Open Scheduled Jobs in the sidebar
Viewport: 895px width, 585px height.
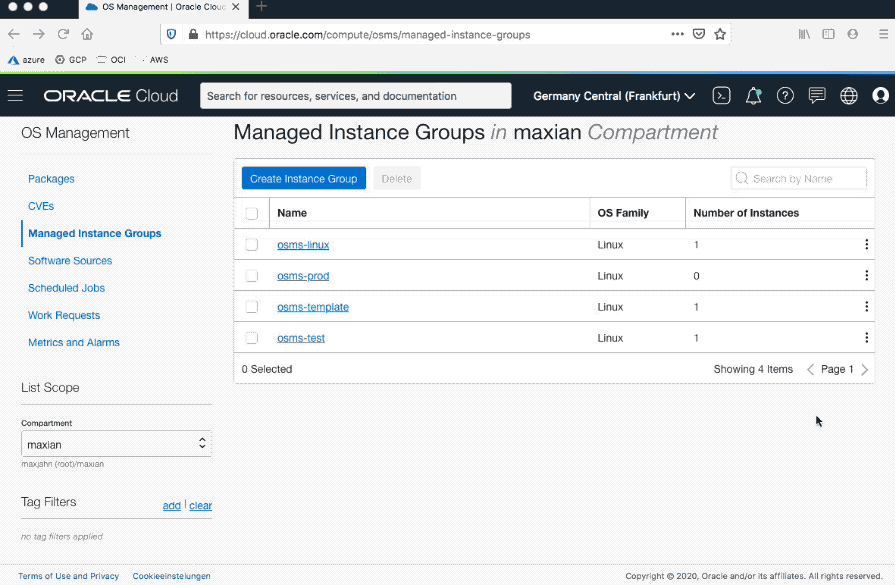point(67,288)
